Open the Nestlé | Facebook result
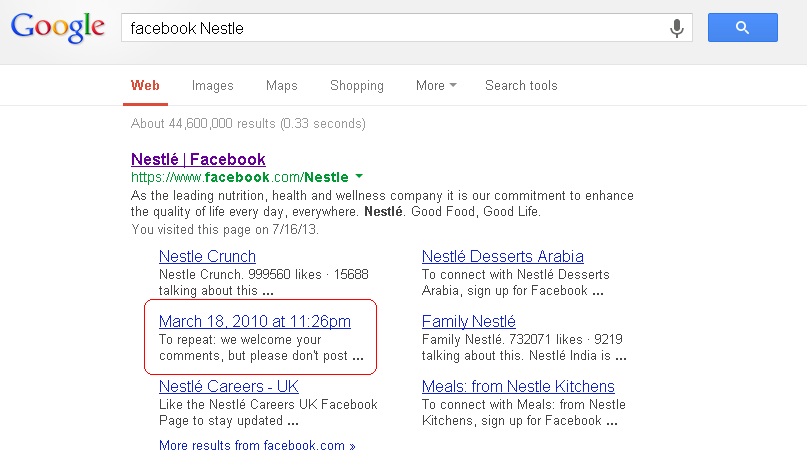 [198, 159]
